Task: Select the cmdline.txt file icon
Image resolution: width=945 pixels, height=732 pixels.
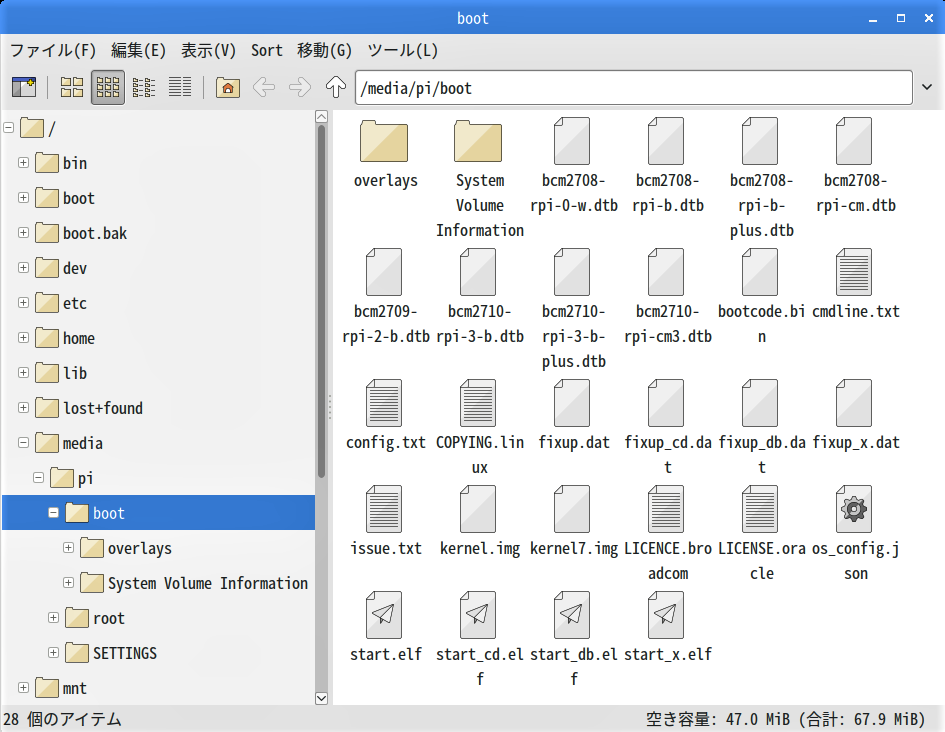Action: pos(854,272)
